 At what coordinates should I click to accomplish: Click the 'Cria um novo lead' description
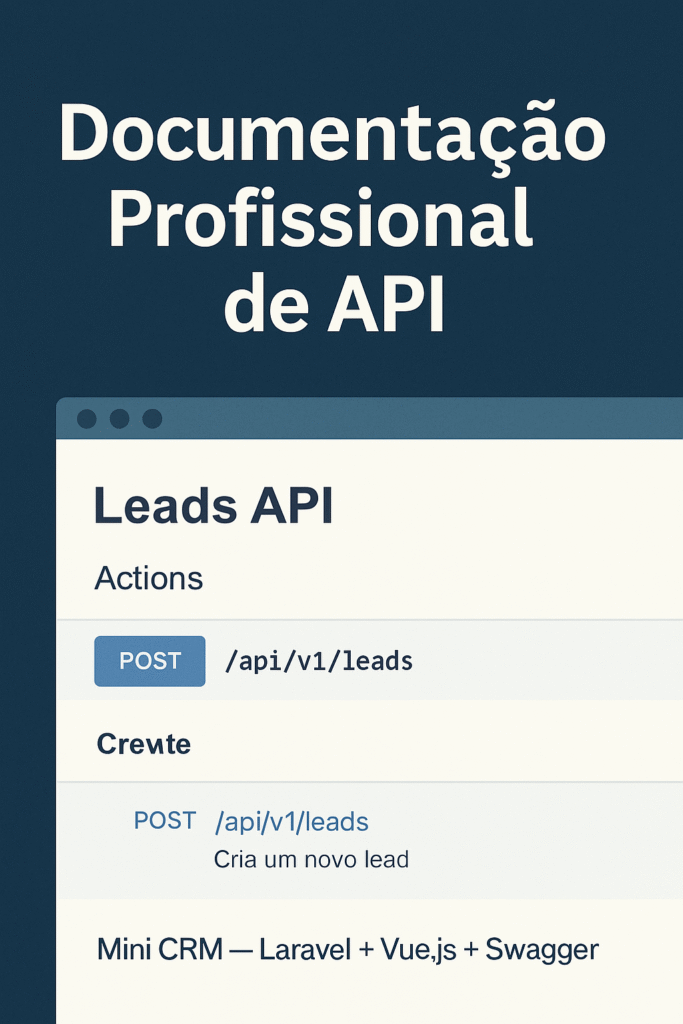pos(311,859)
